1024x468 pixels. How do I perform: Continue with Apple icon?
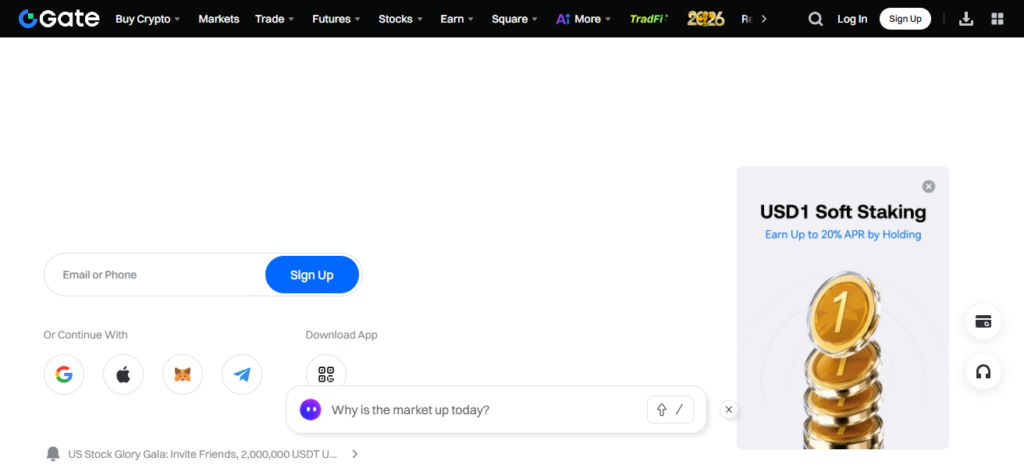click(123, 375)
